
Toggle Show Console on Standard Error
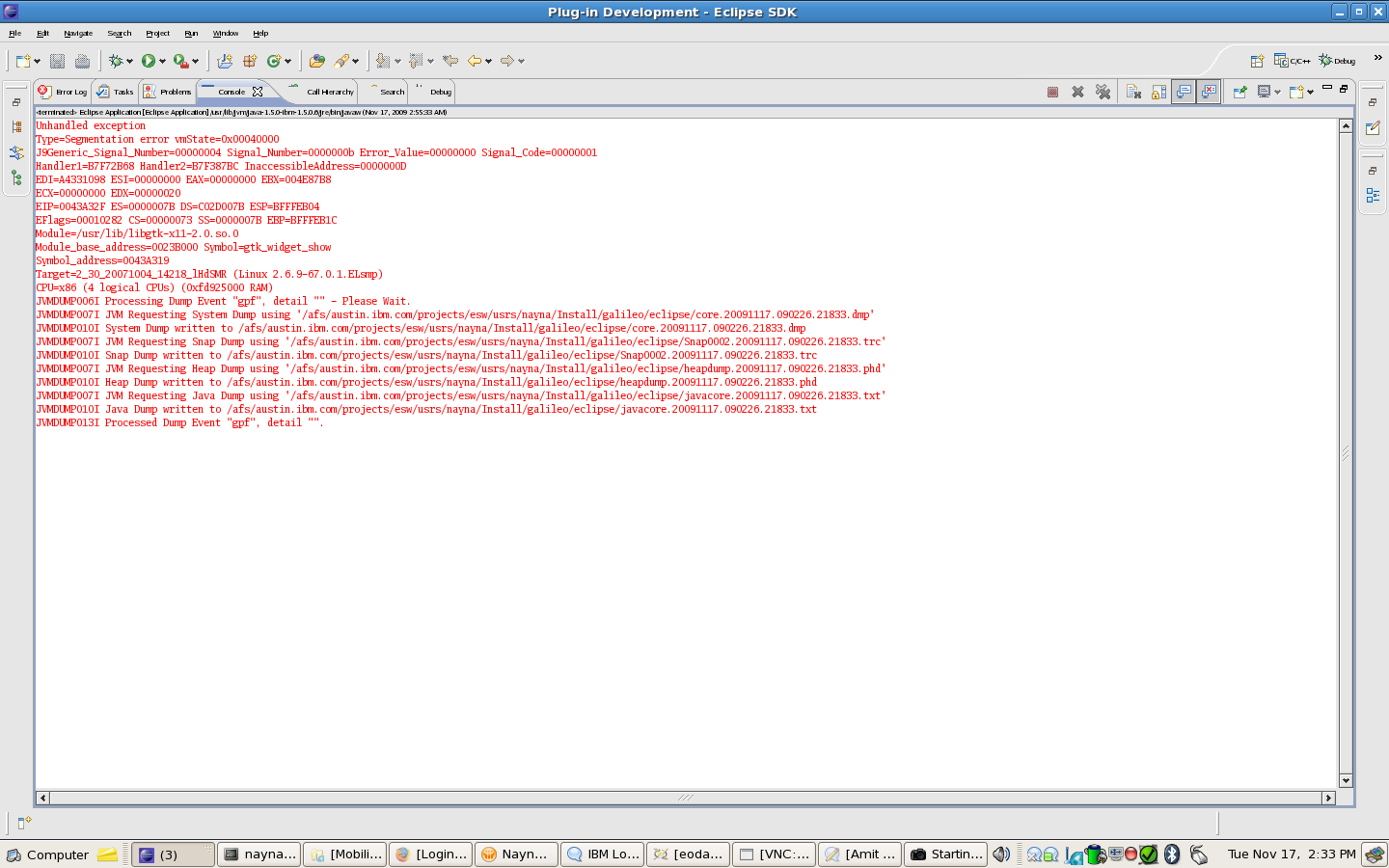[1209, 92]
